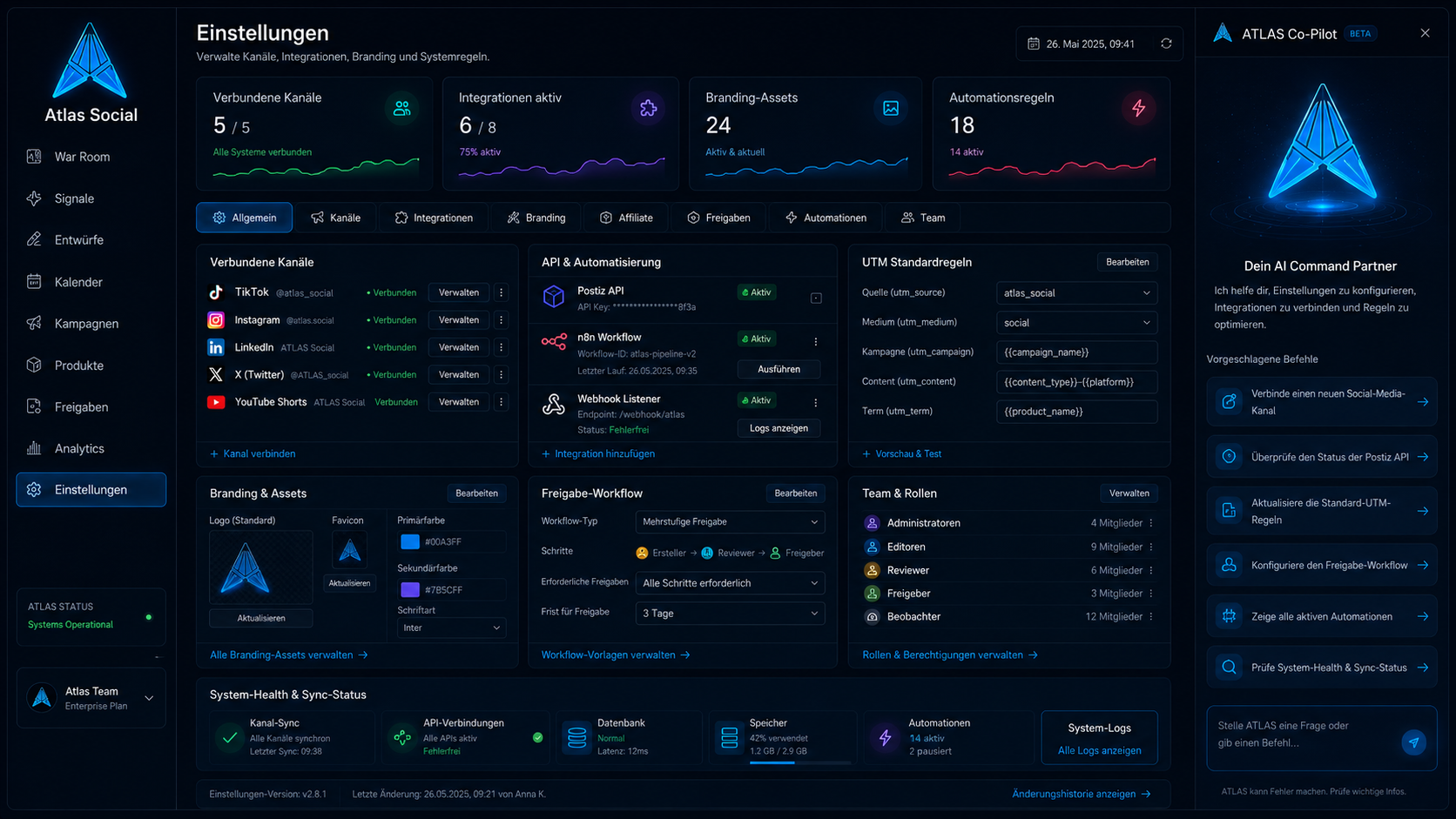
Task: Open the Änderungshistorie anzeigen link
Action: point(1081,794)
